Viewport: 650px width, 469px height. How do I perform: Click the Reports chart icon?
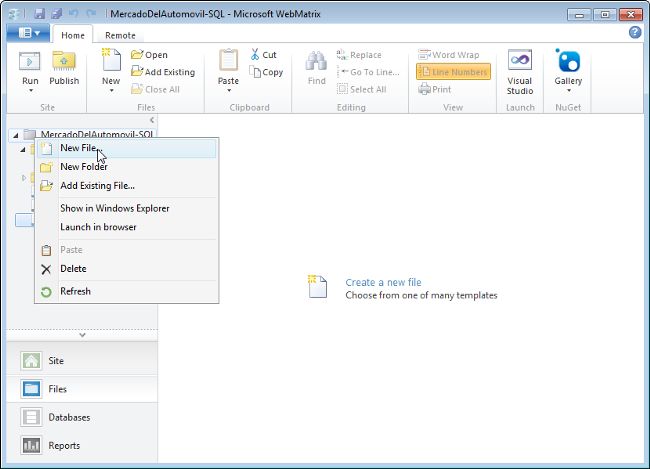[x=31, y=445]
